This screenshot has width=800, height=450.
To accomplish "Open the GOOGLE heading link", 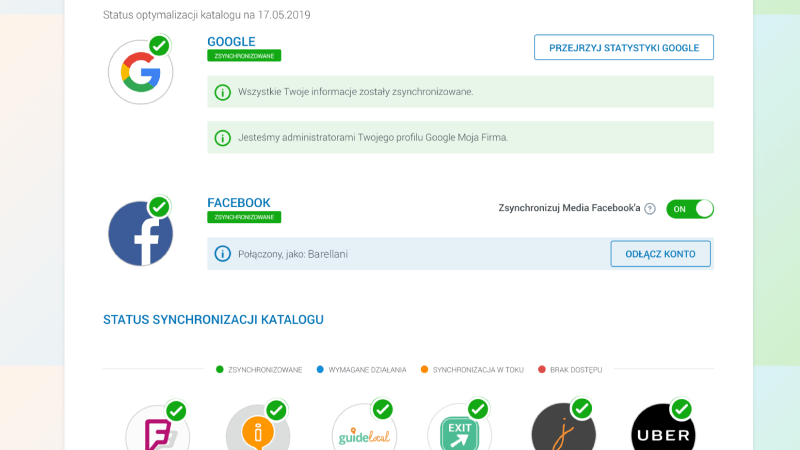I will click(x=231, y=41).
